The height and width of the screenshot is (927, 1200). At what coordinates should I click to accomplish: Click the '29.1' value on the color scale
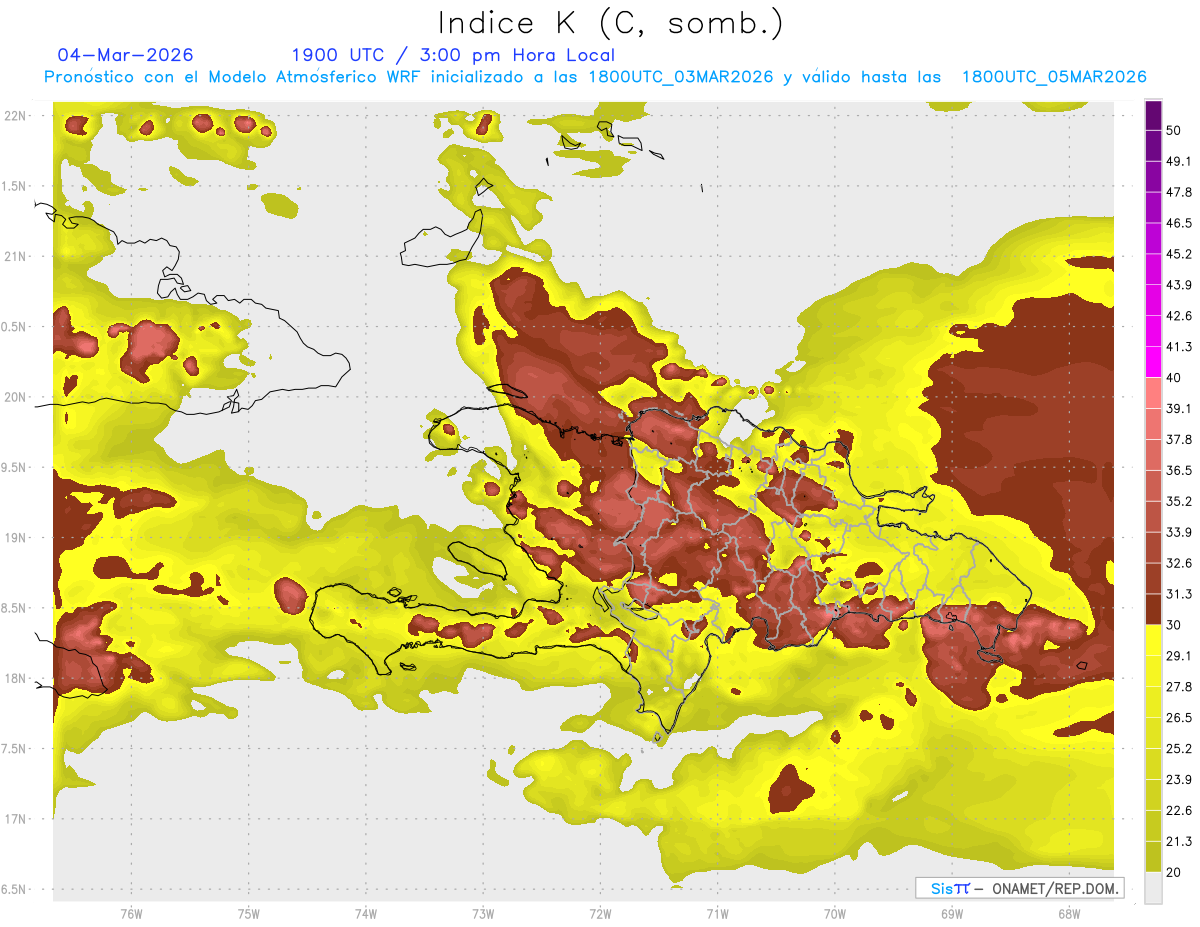pyautogui.click(x=1179, y=656)
